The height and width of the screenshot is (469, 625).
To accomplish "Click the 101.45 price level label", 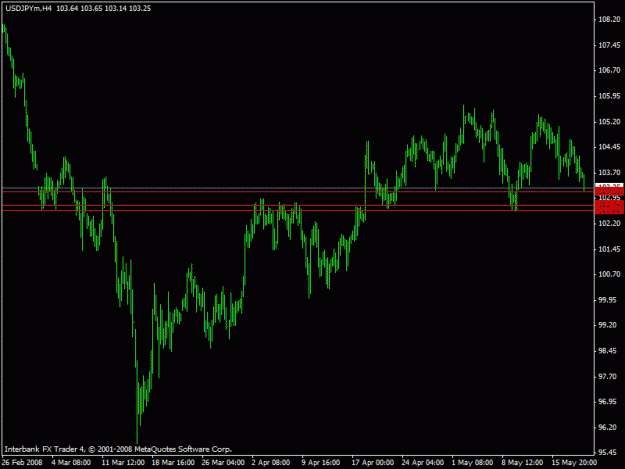I will pos(609,249).
